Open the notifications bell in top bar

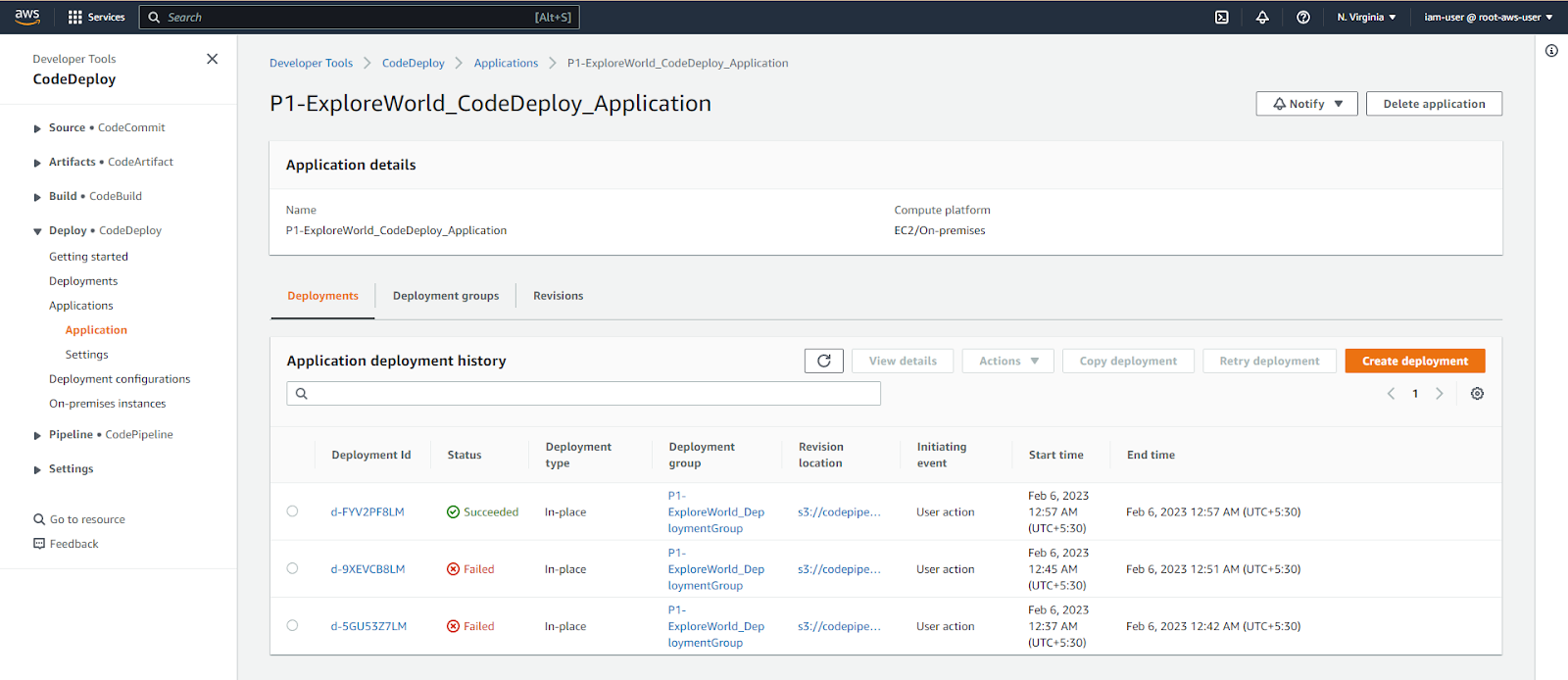1262,17
